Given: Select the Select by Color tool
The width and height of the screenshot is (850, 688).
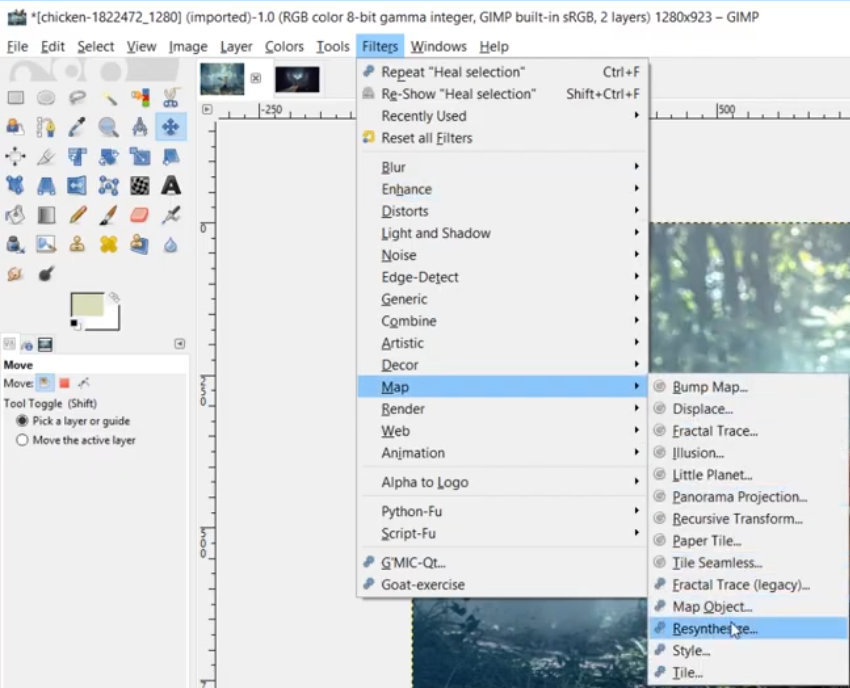Looking at the screenshot, I should pos(140,98).
